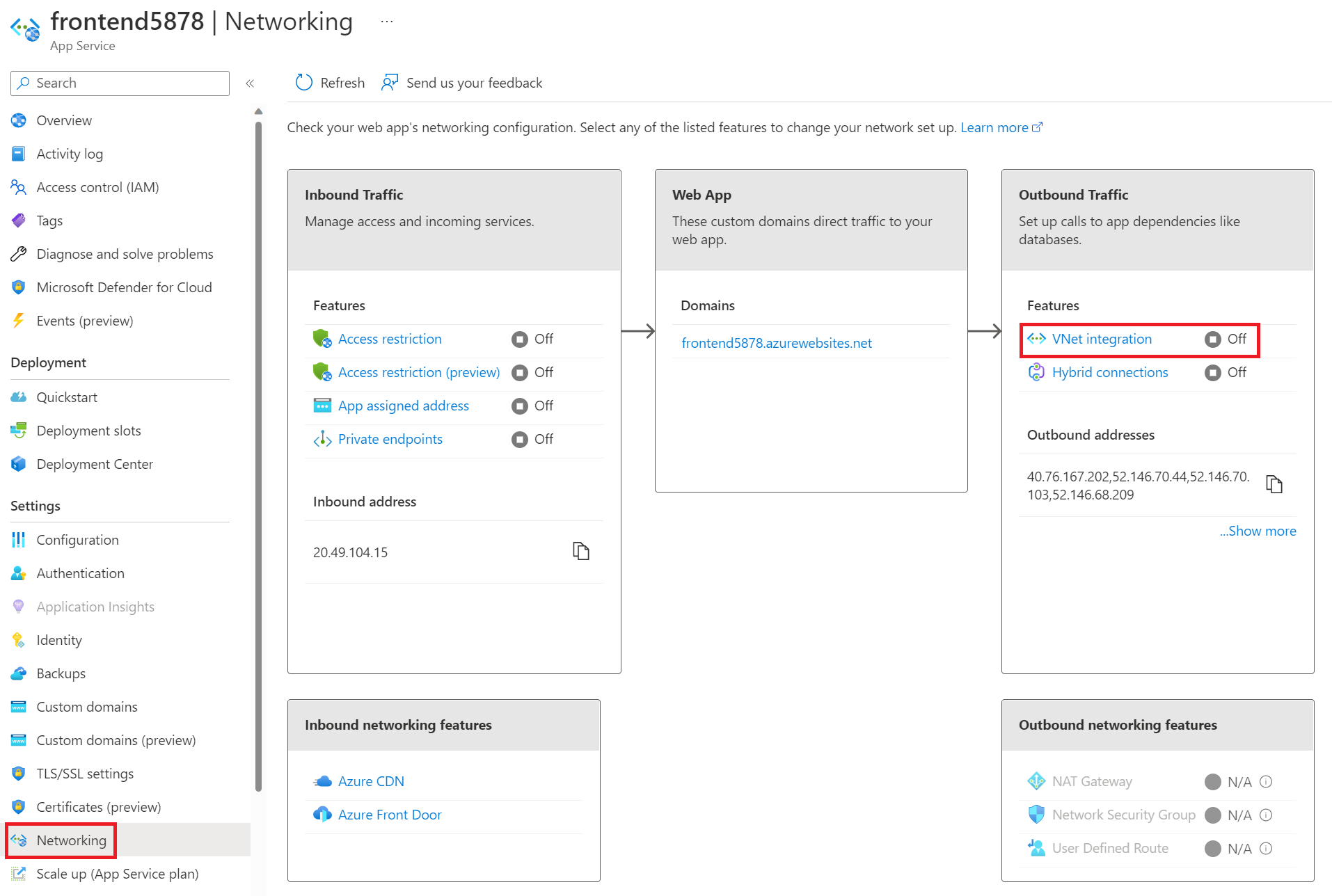
Task: Collapse the left sidebar menu
Action: pos(250,83)
